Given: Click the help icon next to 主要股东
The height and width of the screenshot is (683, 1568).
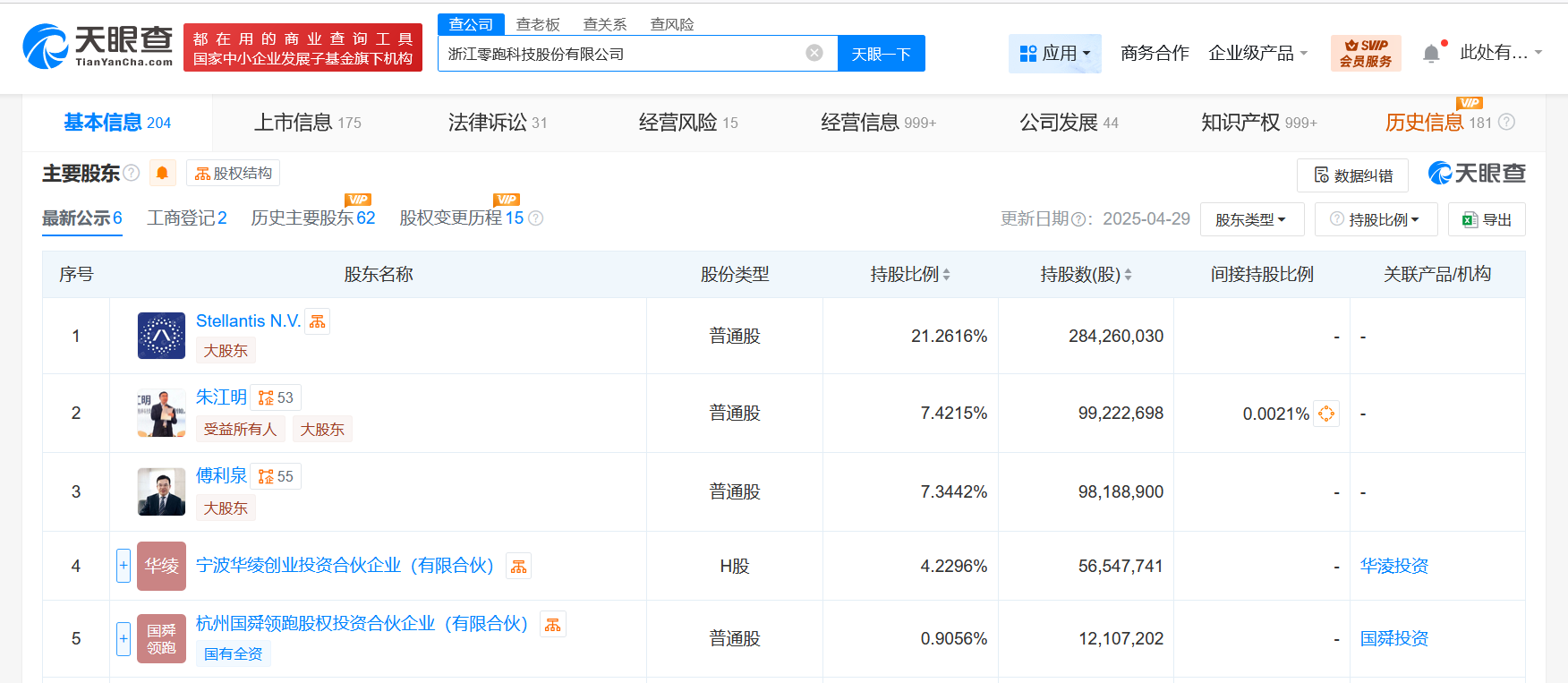Looking at the screenshot, I should [x=132, y=173].
